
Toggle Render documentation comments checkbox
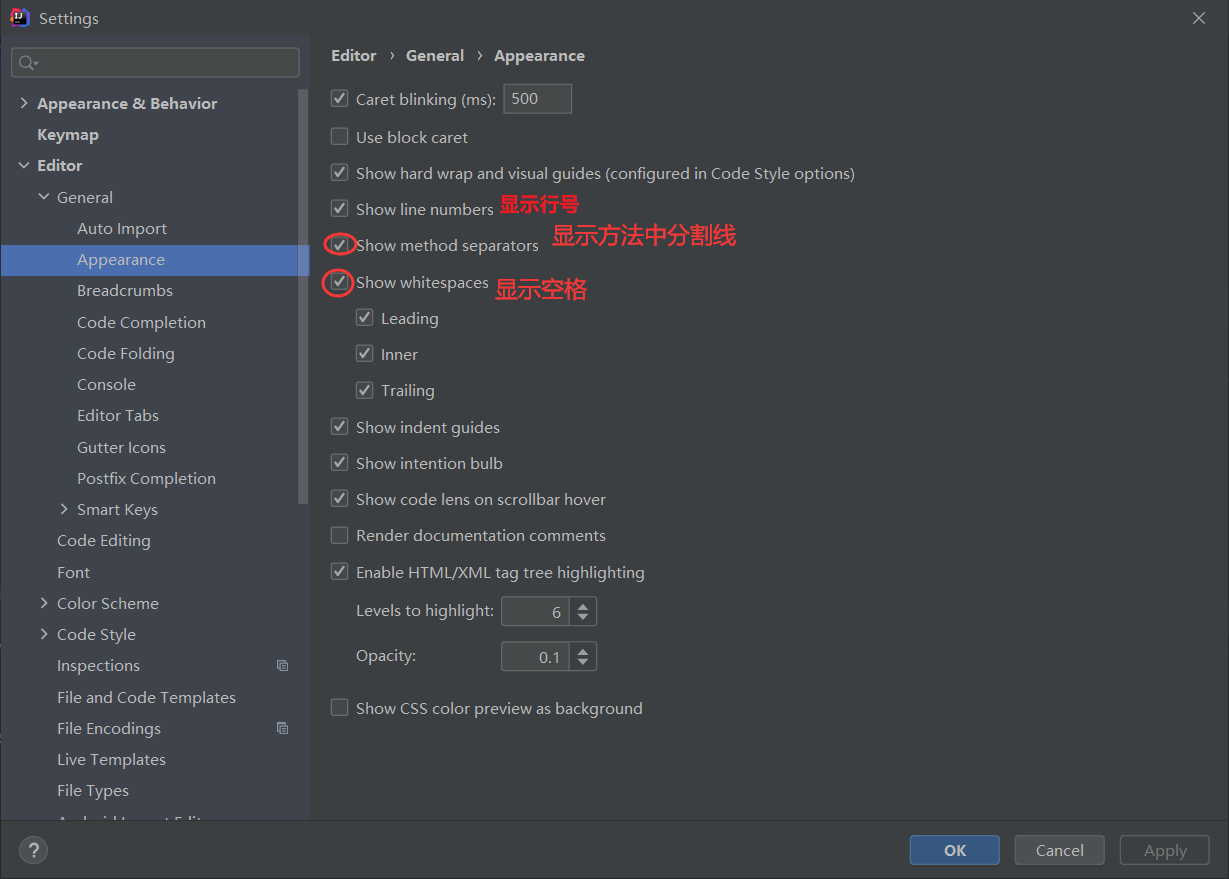[x=340, y=536]
